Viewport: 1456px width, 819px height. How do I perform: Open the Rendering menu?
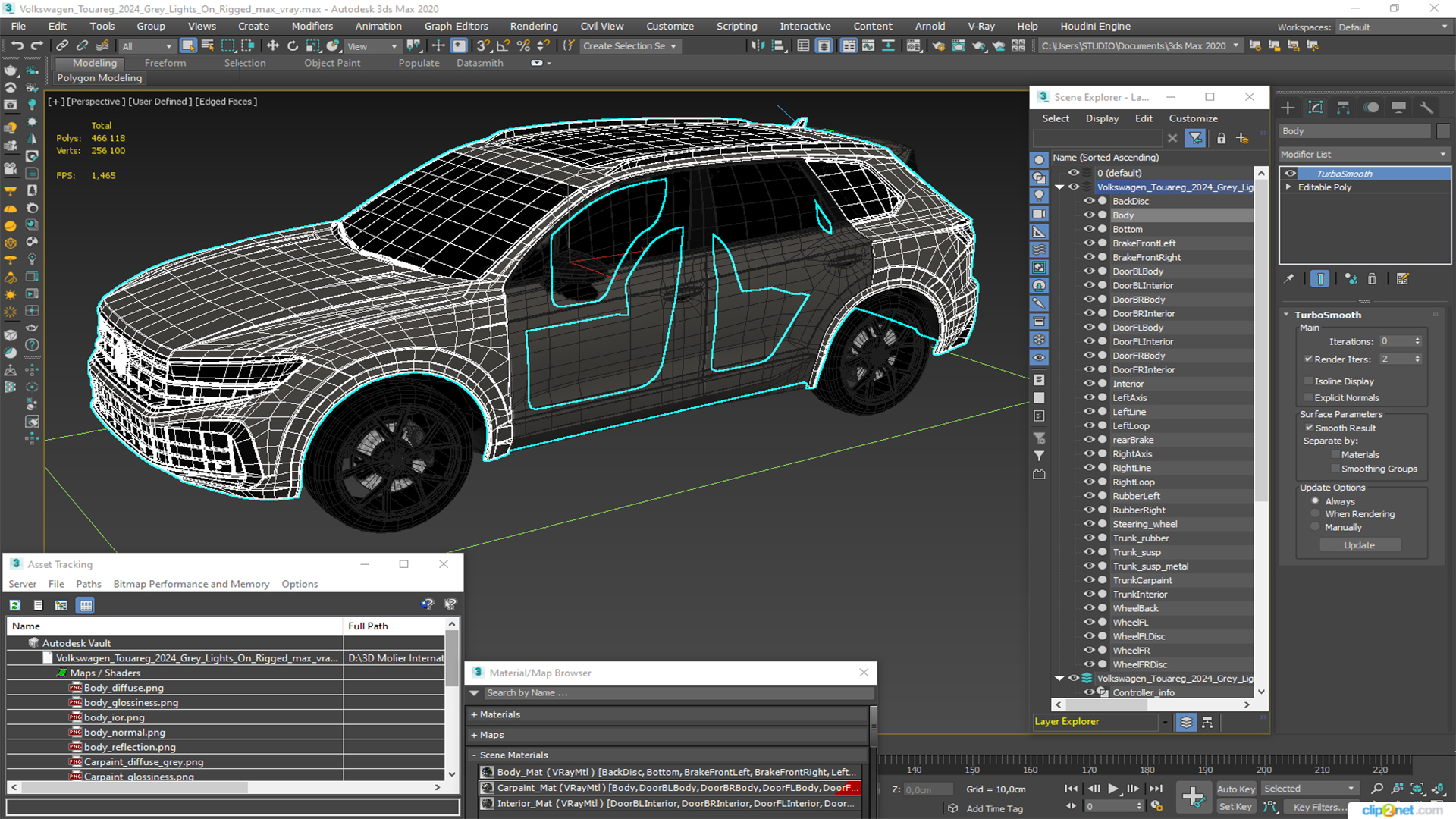tap(533, 27)
